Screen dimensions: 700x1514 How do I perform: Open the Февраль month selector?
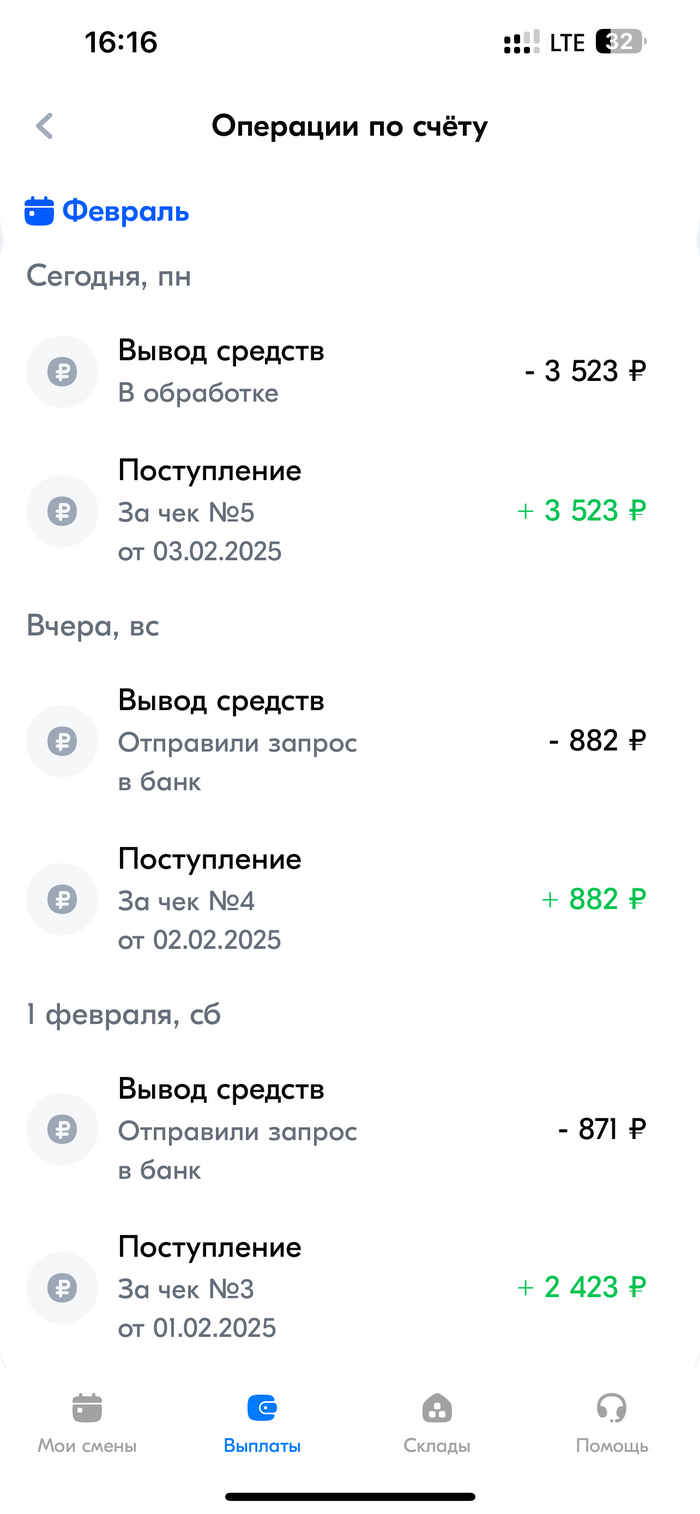click(x=125, y=212)
